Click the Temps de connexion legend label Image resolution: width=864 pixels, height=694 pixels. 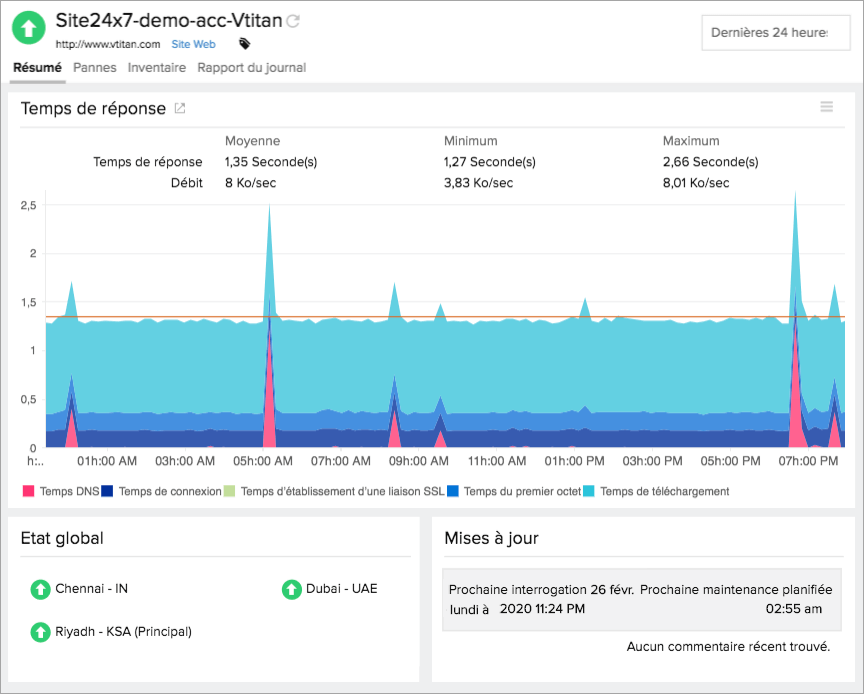click(170, 491)
